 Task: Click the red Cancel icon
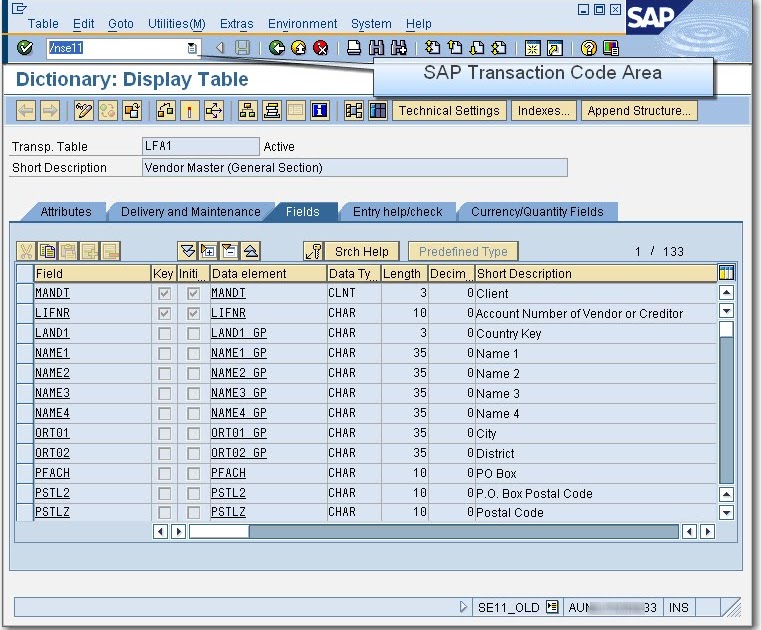[x=320, y=48]
